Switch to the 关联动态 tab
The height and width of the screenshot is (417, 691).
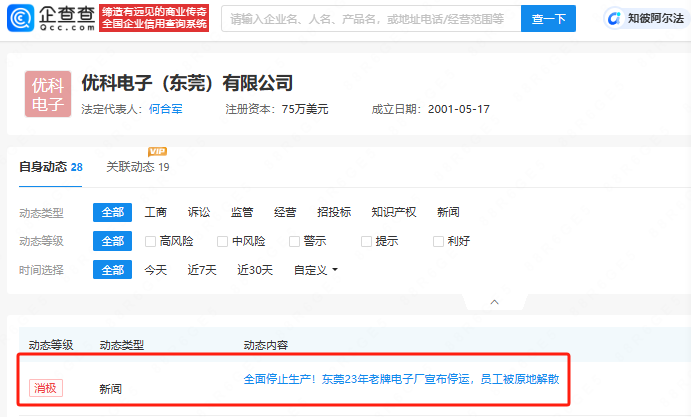pyautogui.click(x=137, y=167)
